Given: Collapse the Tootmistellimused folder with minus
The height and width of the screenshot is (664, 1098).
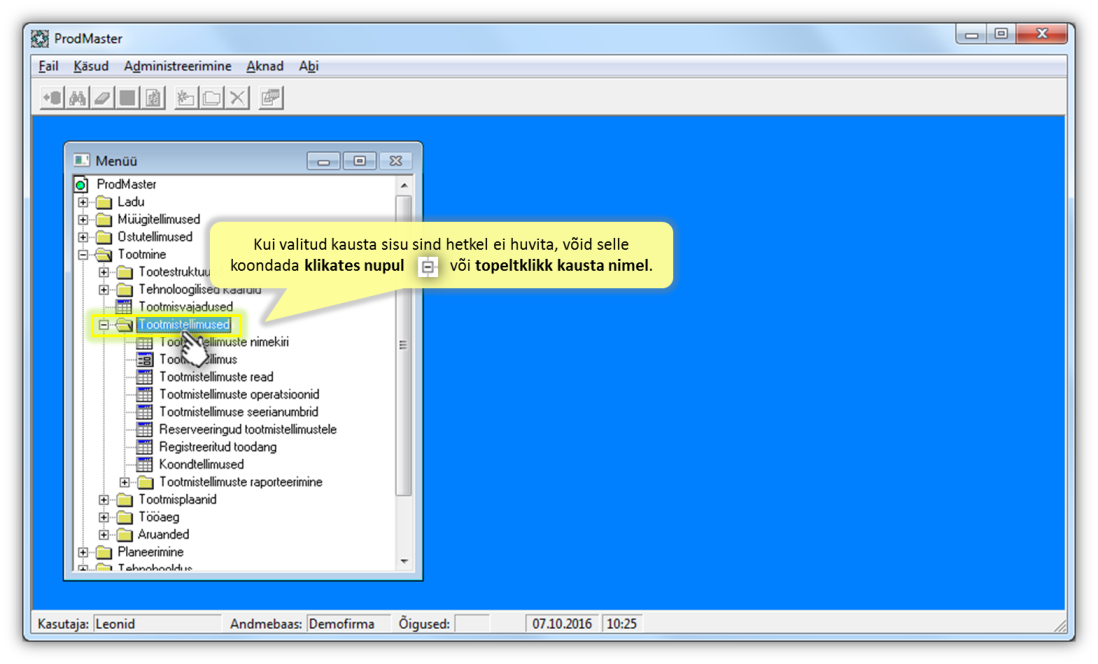Looking at the screenshot, I should tap(104, 325).
